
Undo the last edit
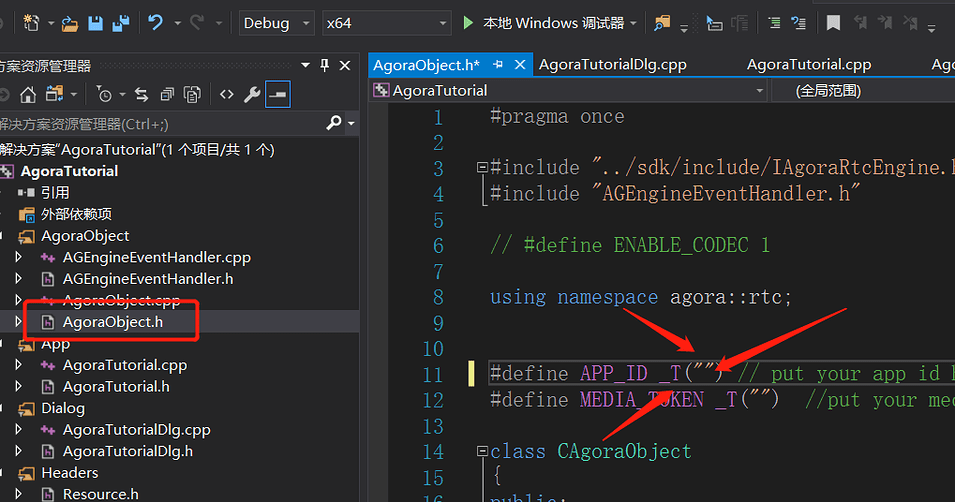point(155,23)
